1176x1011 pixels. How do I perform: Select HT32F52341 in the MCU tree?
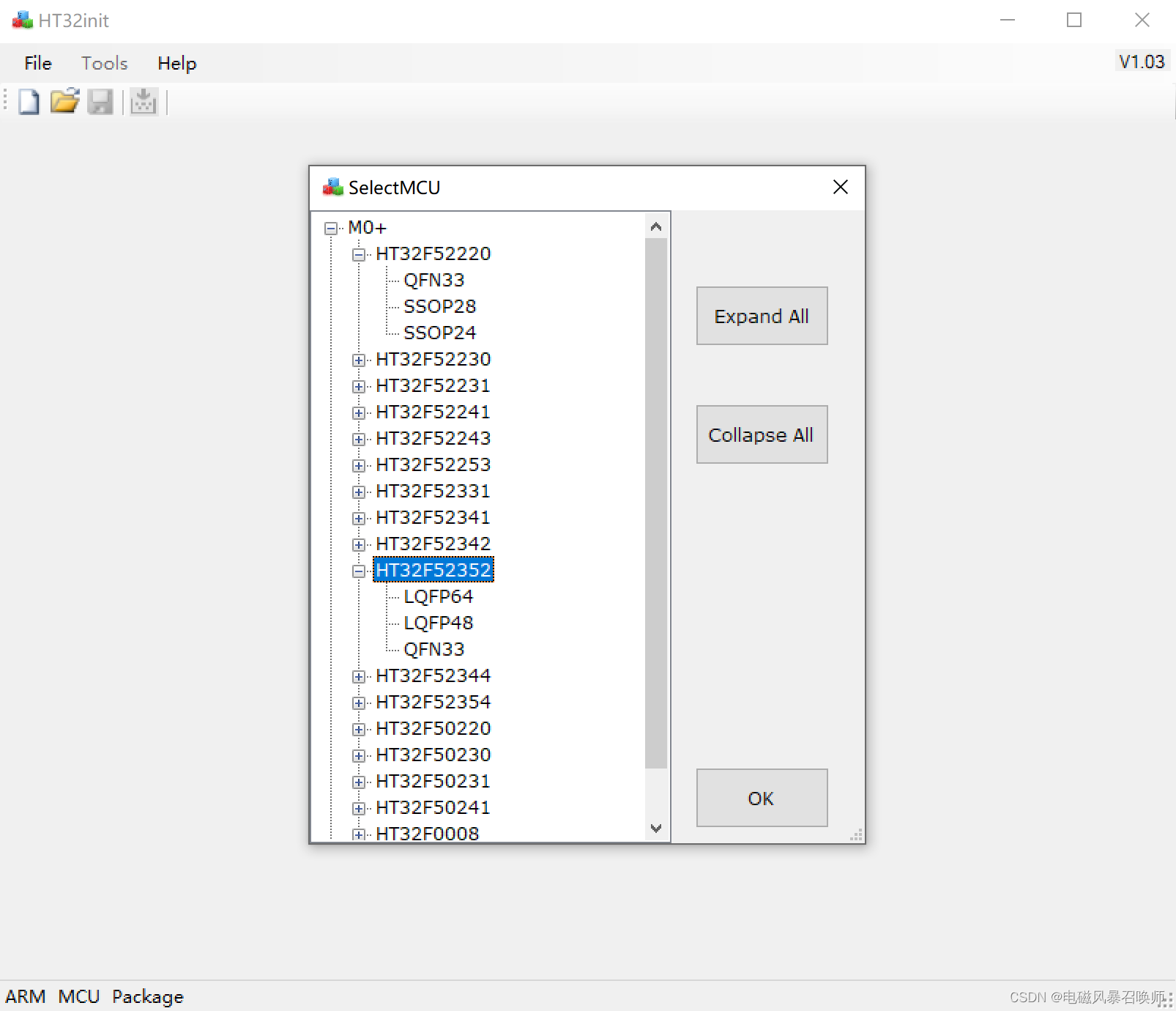[433, 517]
